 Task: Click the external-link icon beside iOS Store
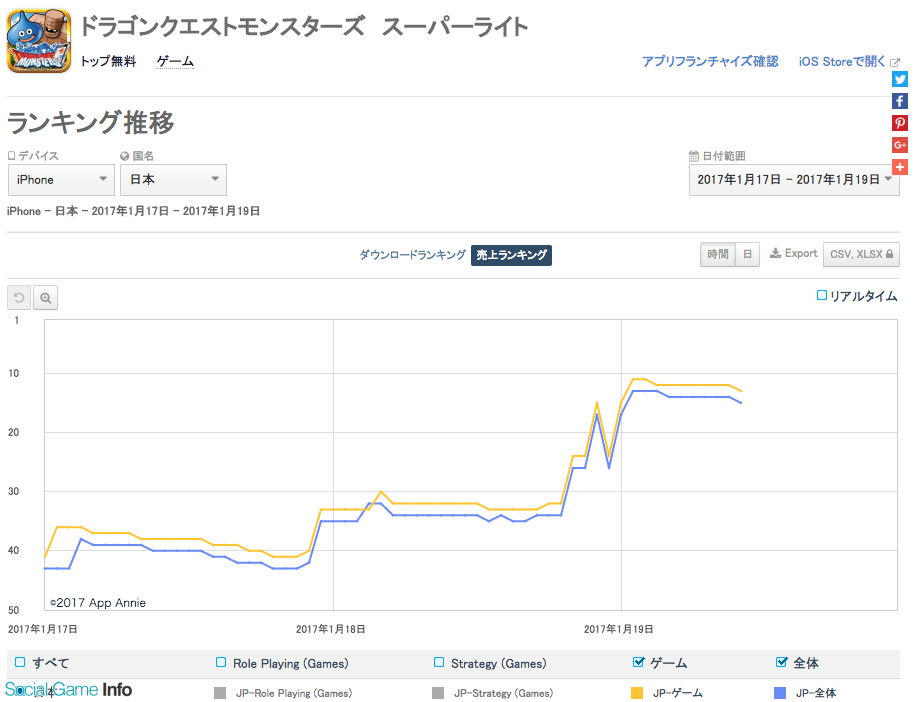click(x=895, y=62)
